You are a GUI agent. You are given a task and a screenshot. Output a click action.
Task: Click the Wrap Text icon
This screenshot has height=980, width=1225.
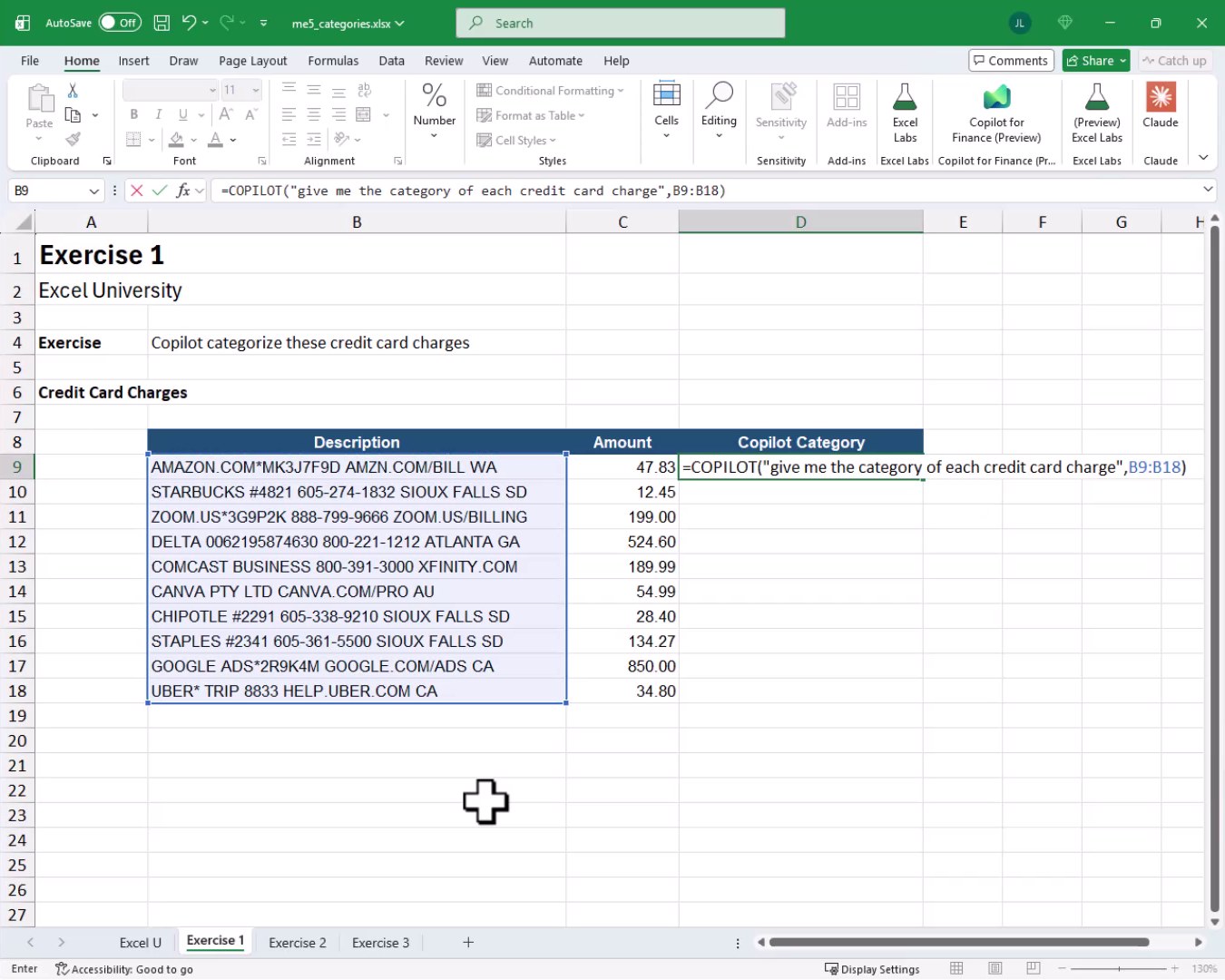[x=365, y=90]
